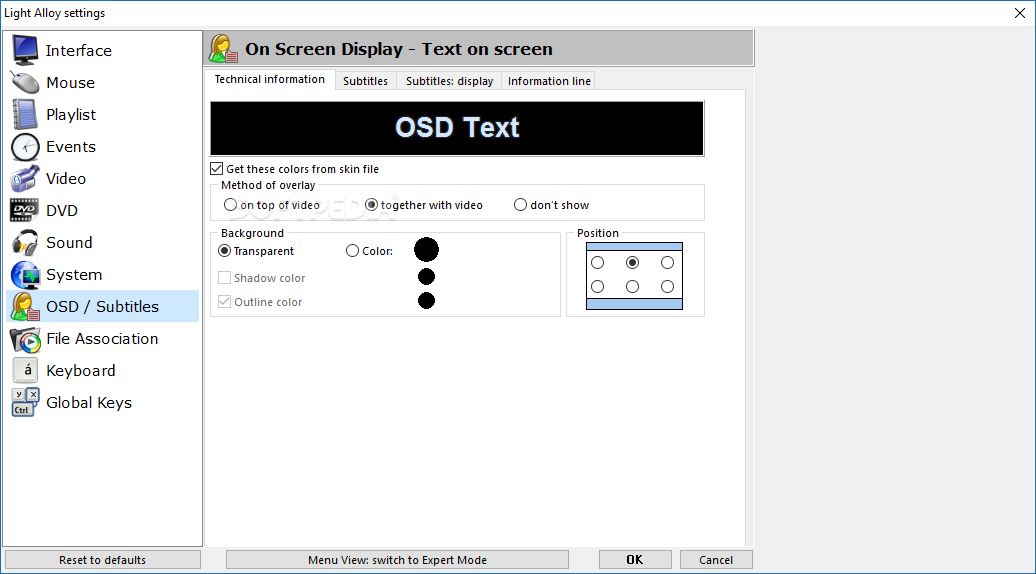This screenshot has width=1036, height=574.
Task: Confirm settings with OK button
Action: pos(635,560)
